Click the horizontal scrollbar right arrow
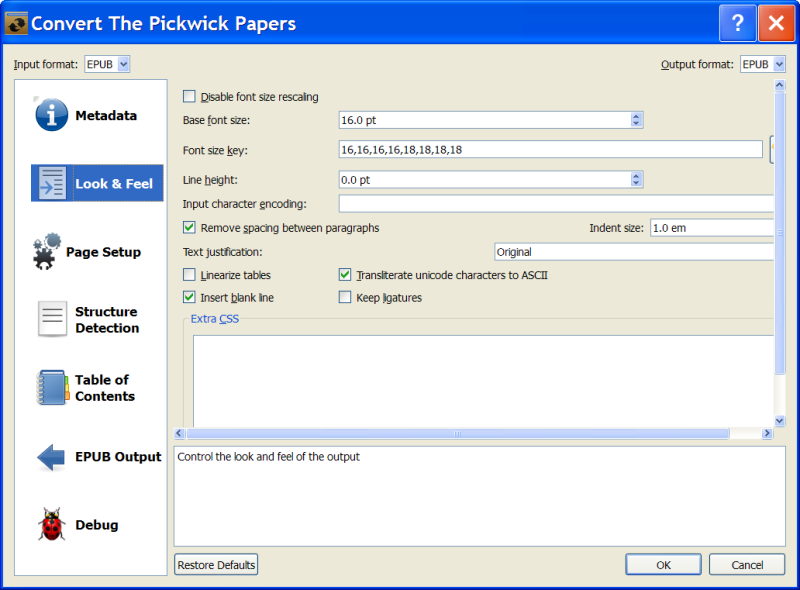 point(767,433)
